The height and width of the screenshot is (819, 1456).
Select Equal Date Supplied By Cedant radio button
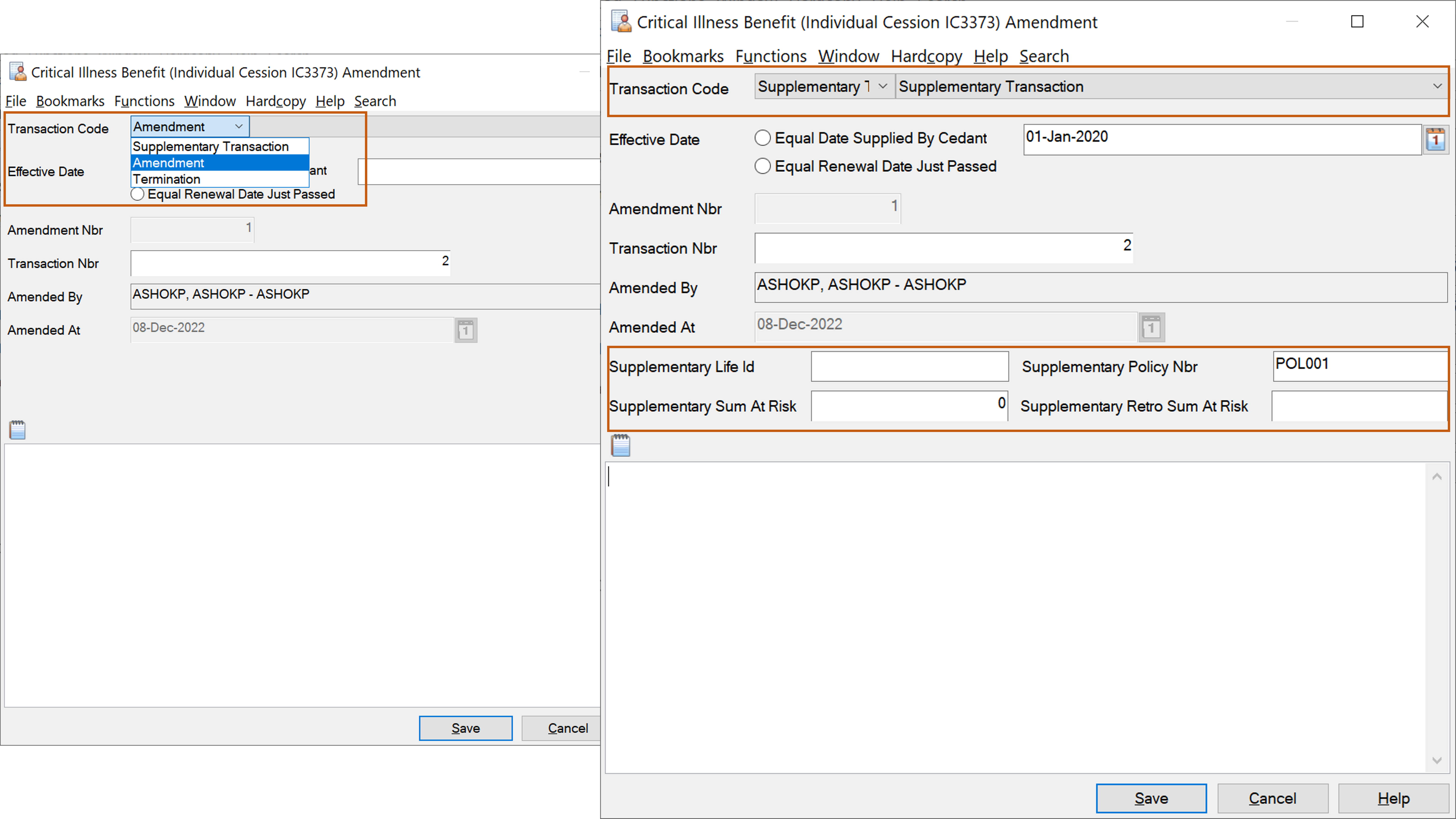[x=762, y=138]
